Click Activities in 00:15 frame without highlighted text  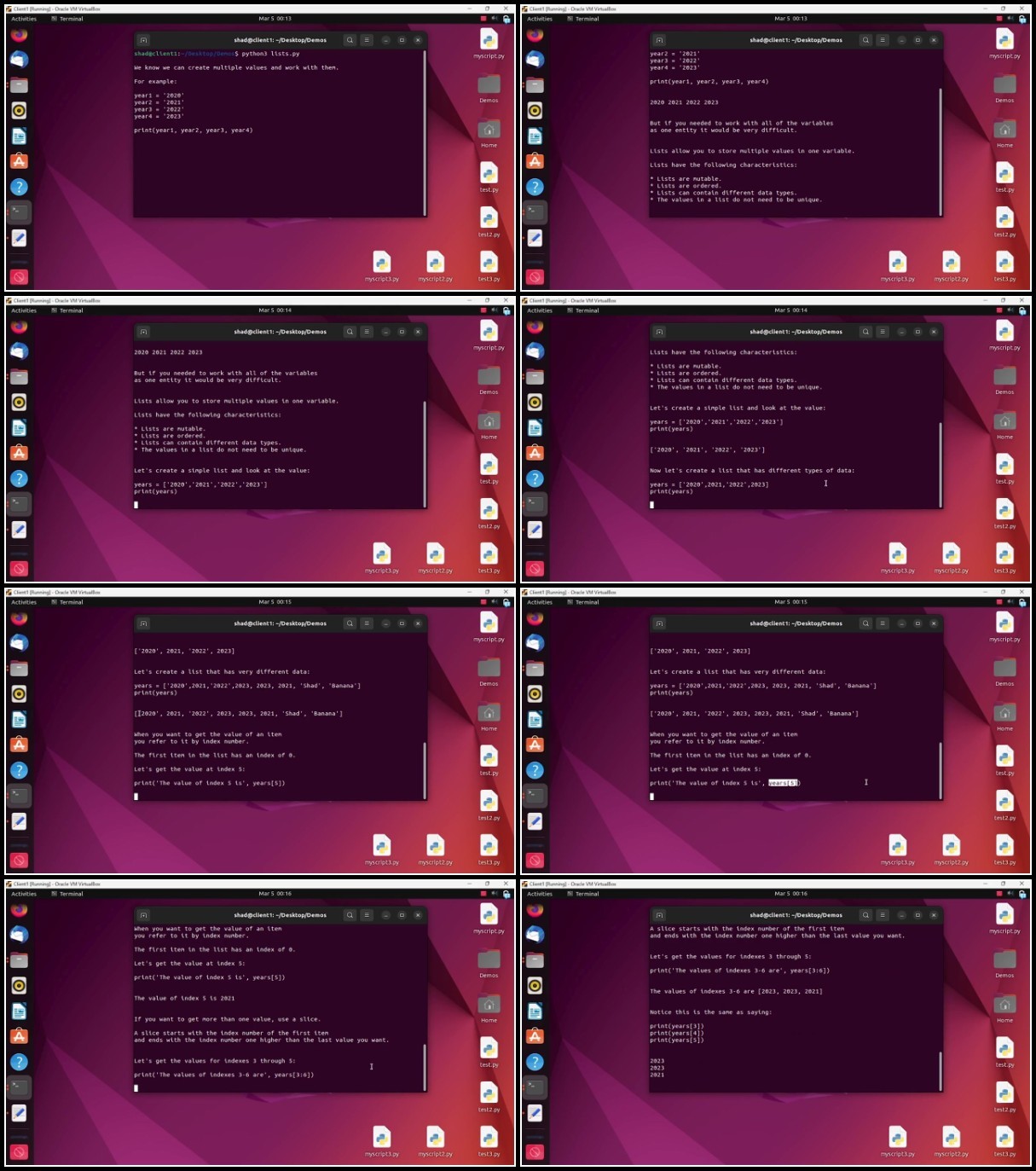click(x=24, y=602)
